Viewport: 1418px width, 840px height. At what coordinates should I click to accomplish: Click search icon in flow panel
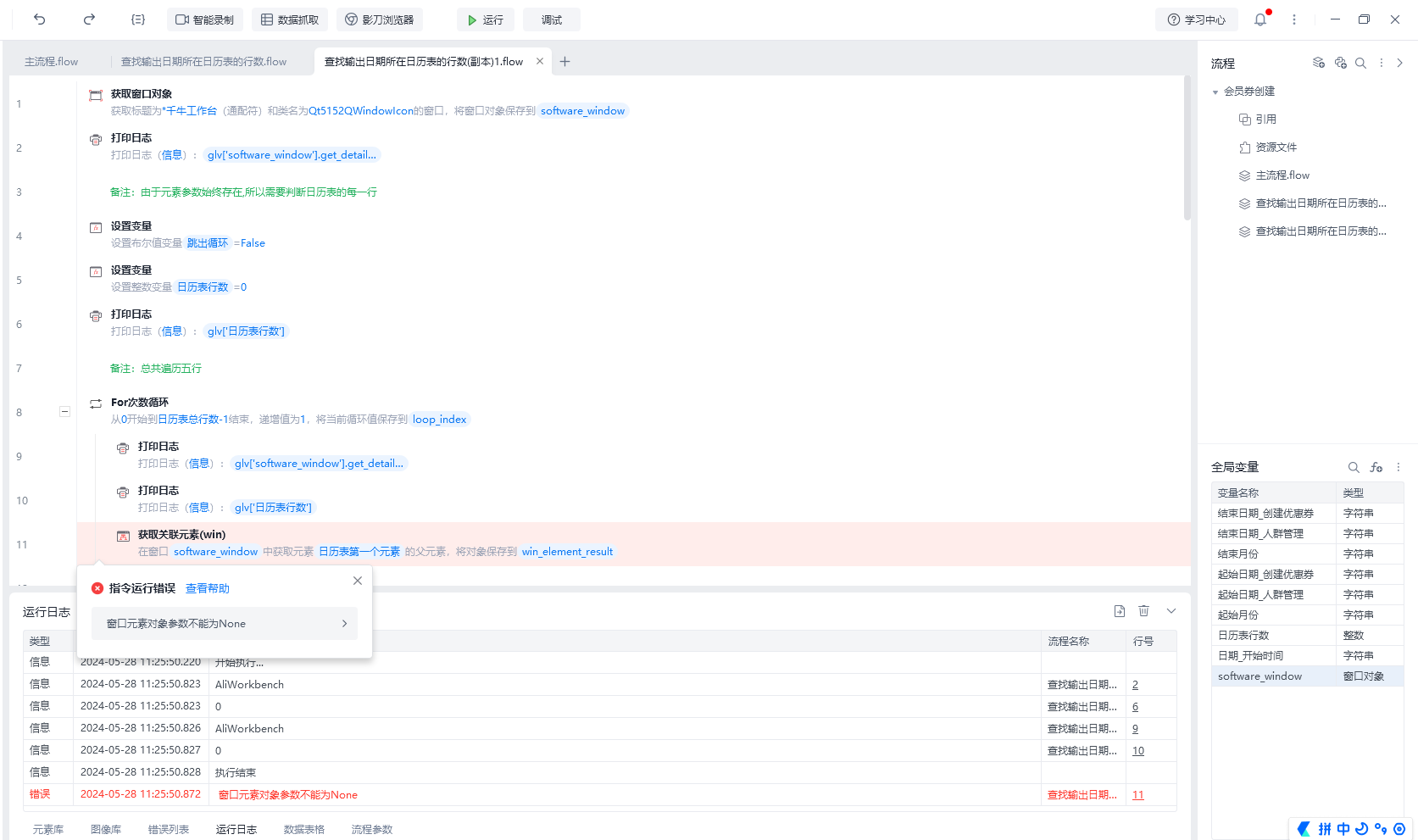1360,63
